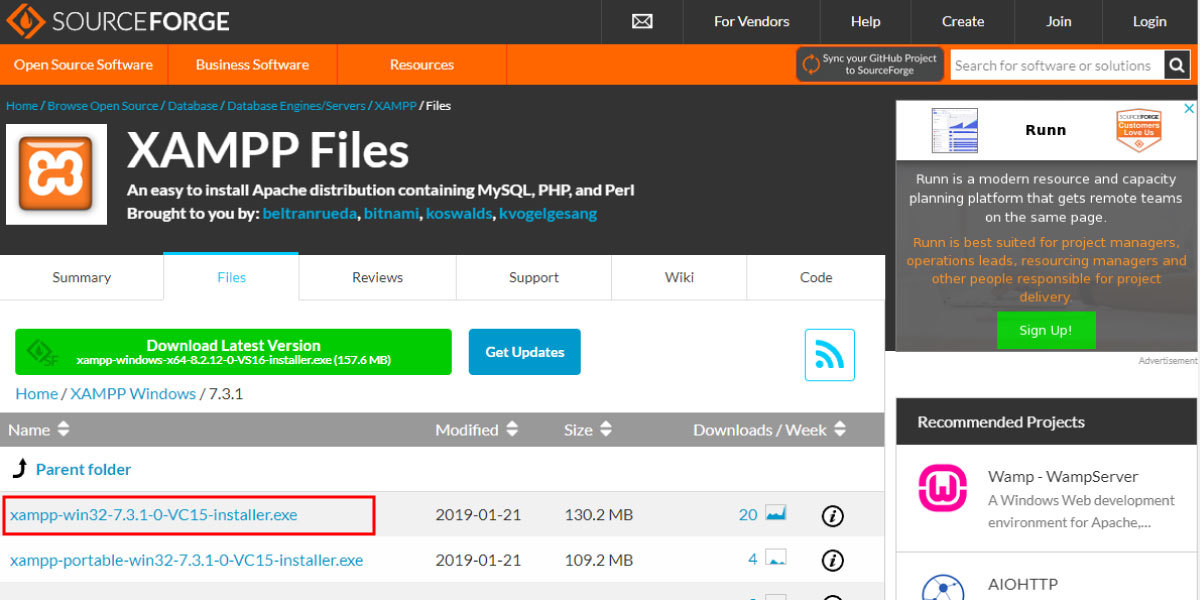Click Home in the top breadcrumb
1200x600 pixels.
22,105
